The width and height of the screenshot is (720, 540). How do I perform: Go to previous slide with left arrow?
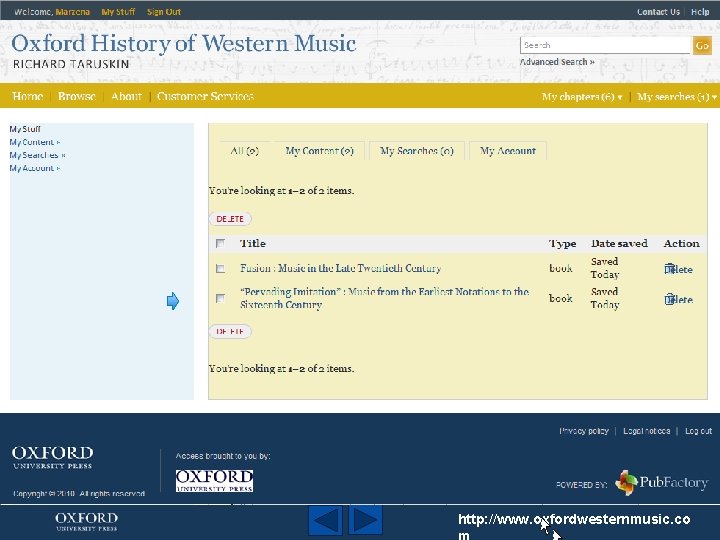point(325,521)
